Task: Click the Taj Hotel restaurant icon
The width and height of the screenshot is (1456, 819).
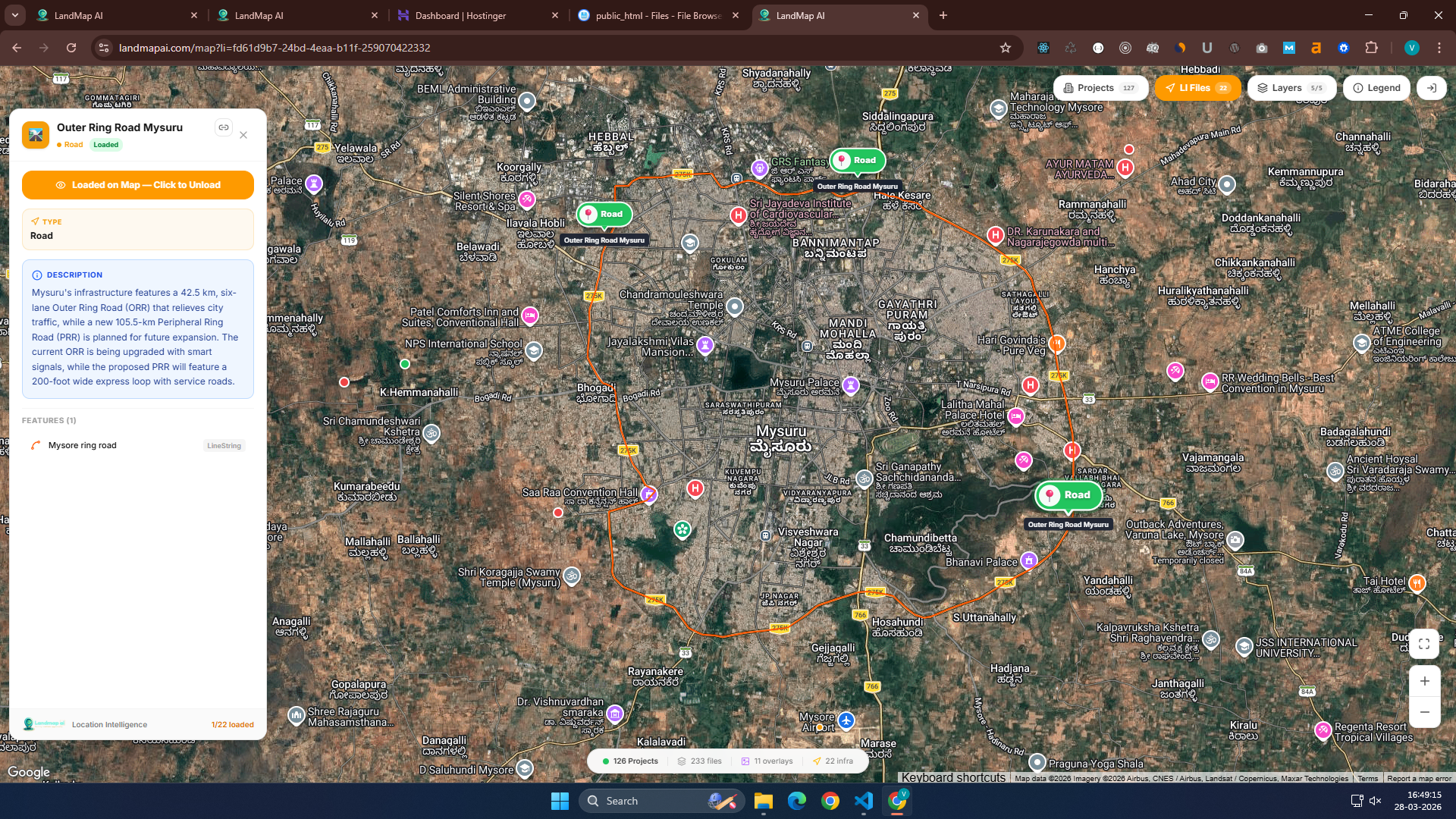Action: [x=1417, y=583]
